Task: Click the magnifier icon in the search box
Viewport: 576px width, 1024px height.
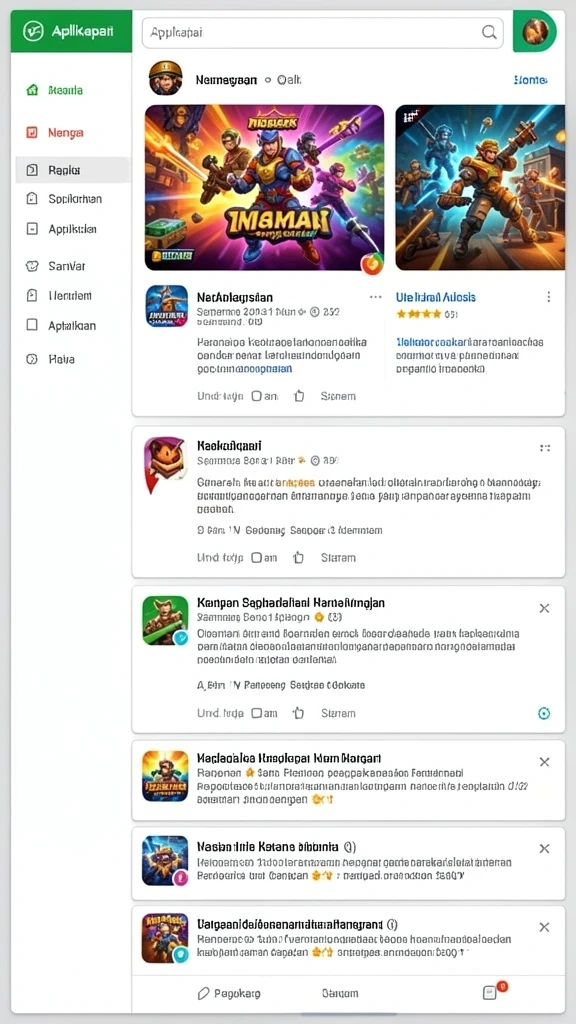Action: 488,32
